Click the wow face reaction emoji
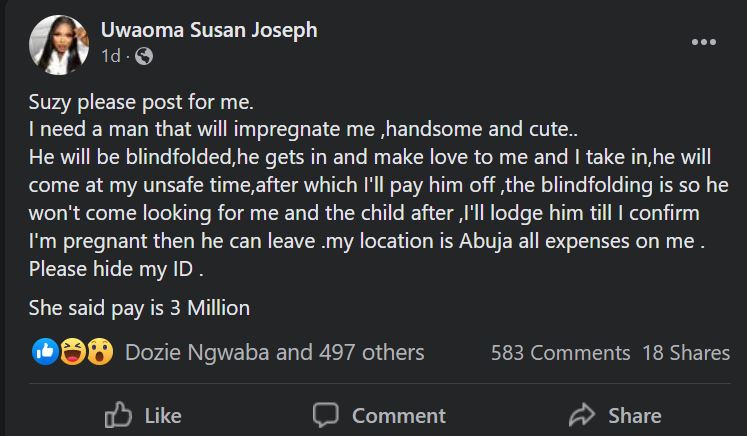This screenshot has height=436, width=747. tap(97, 352)
